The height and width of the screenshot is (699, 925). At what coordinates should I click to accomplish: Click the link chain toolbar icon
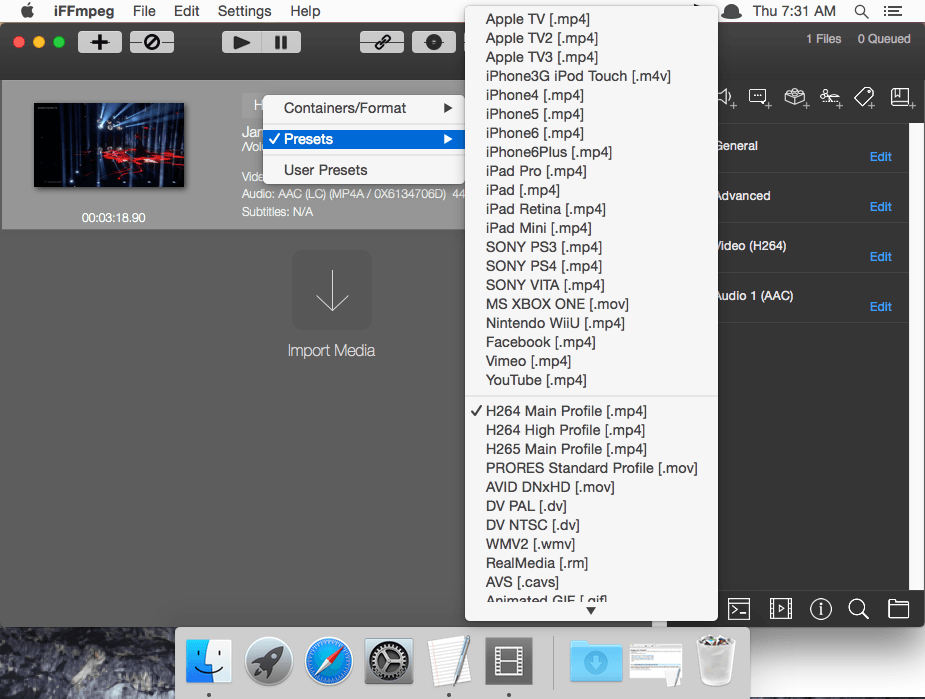[x=382, y=42]
